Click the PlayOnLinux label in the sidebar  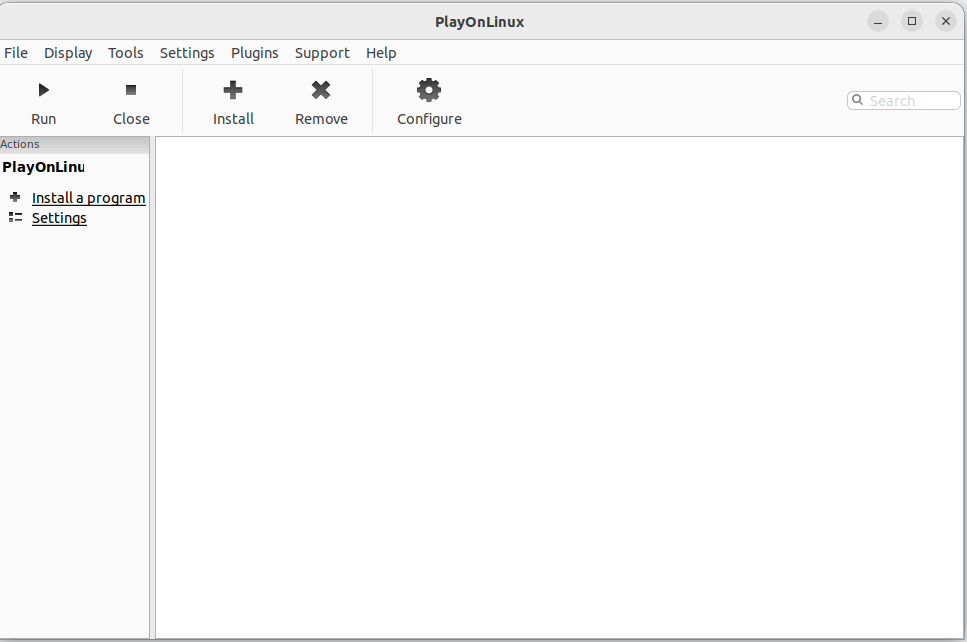coord(43,167)
